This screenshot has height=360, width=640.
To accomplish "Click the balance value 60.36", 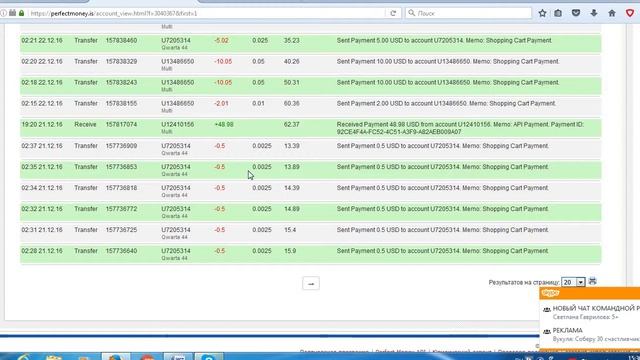I will click(x=291, y=104).
